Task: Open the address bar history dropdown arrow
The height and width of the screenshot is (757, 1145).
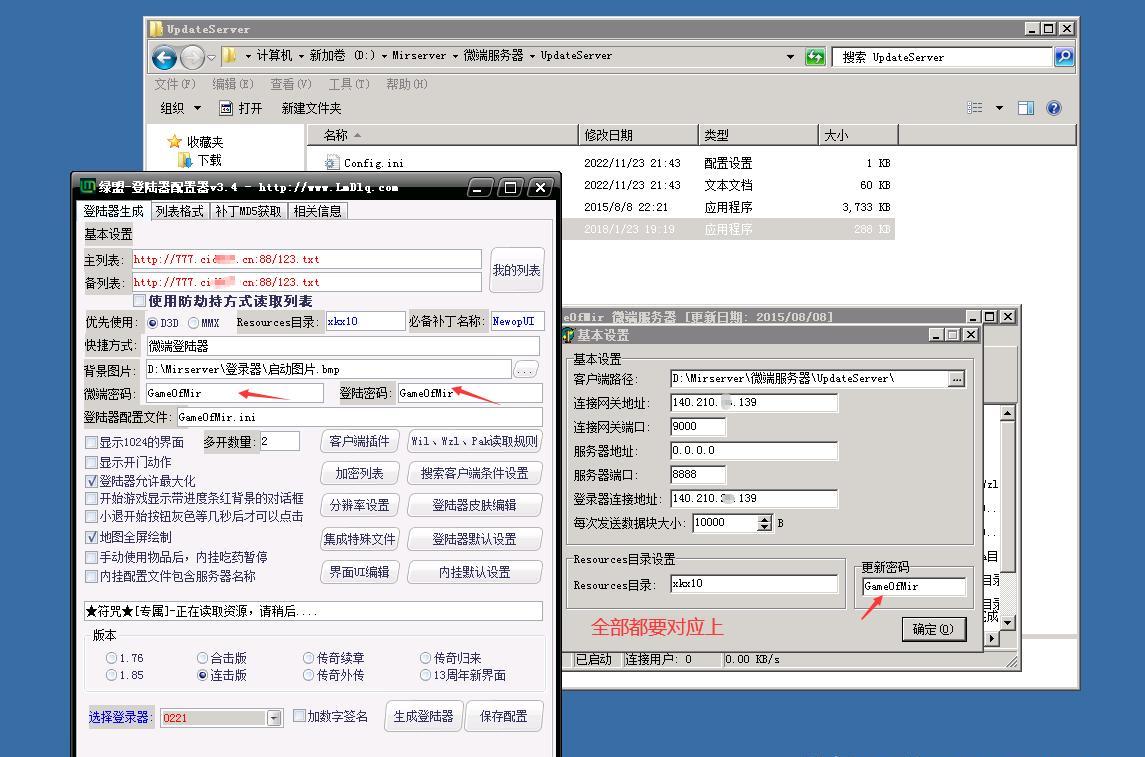Action: tap(791, 57)
